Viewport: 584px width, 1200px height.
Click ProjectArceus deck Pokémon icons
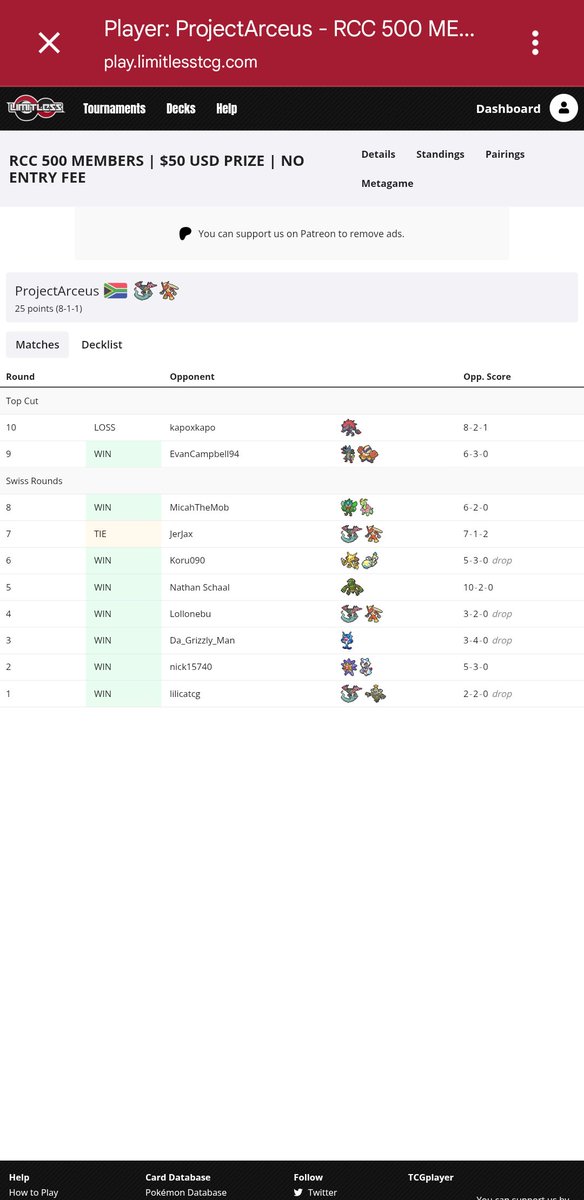(156, 291)
